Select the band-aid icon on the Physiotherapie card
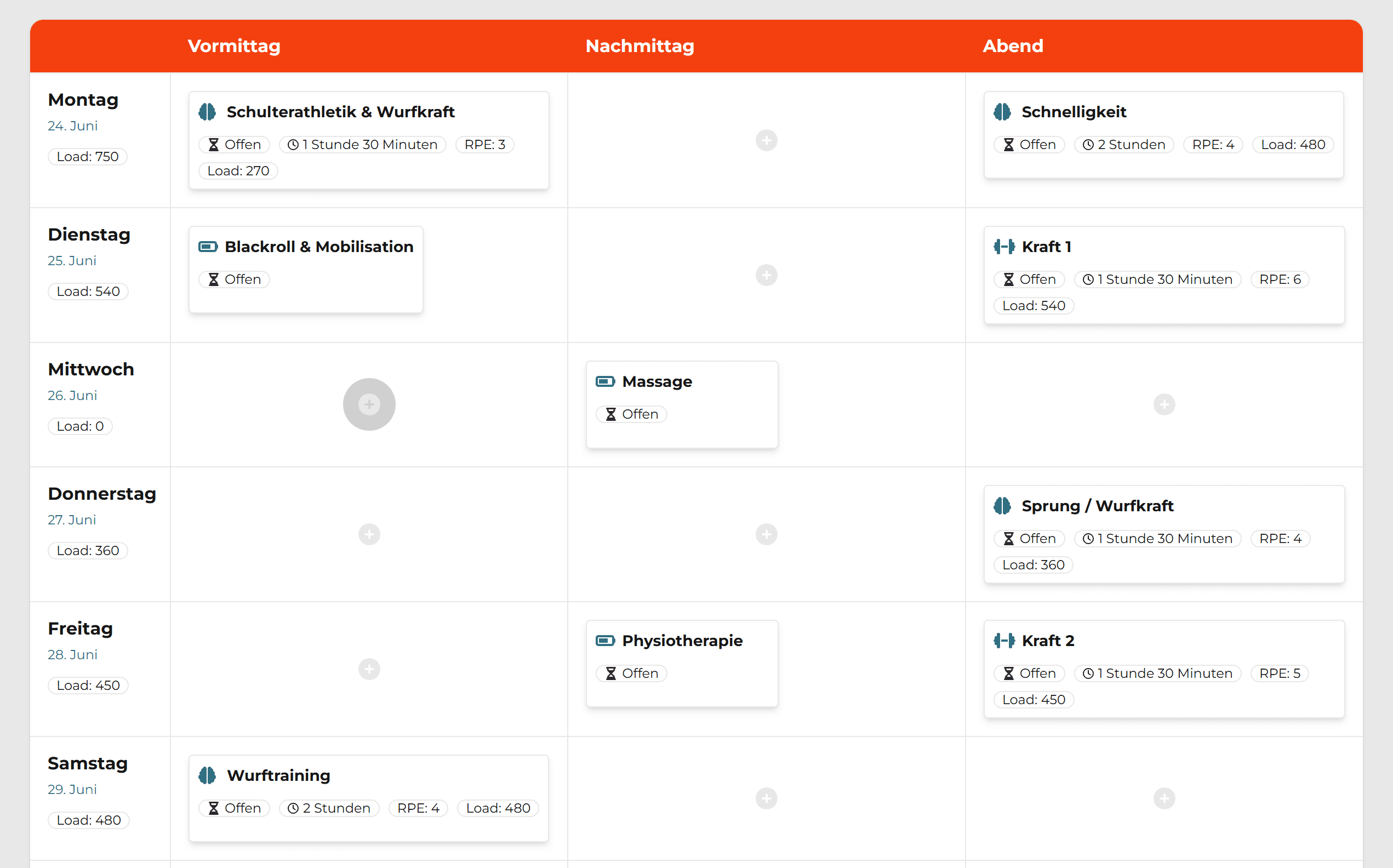Screen dimensions: 1393x868 coord(605,640)
